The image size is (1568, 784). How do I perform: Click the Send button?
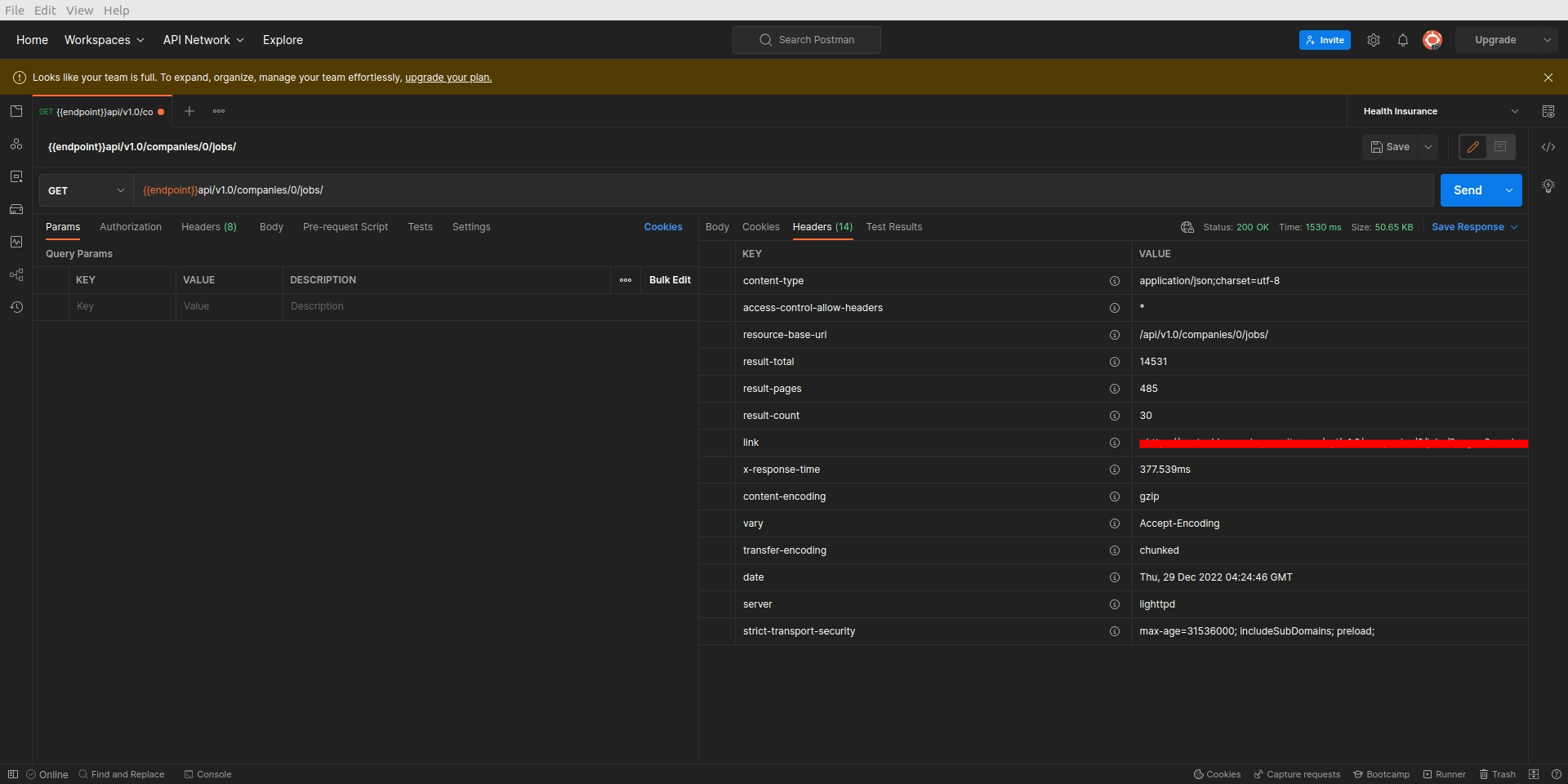[x=1468, y=190]
